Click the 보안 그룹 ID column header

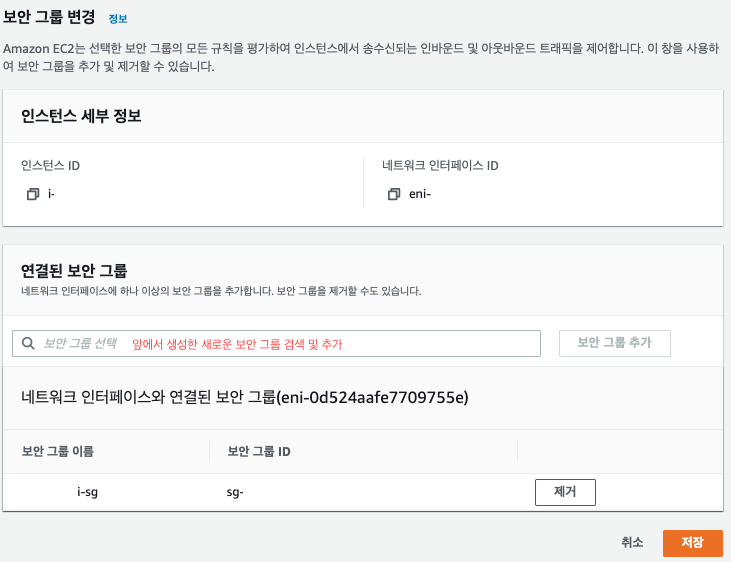click(259, 451)
